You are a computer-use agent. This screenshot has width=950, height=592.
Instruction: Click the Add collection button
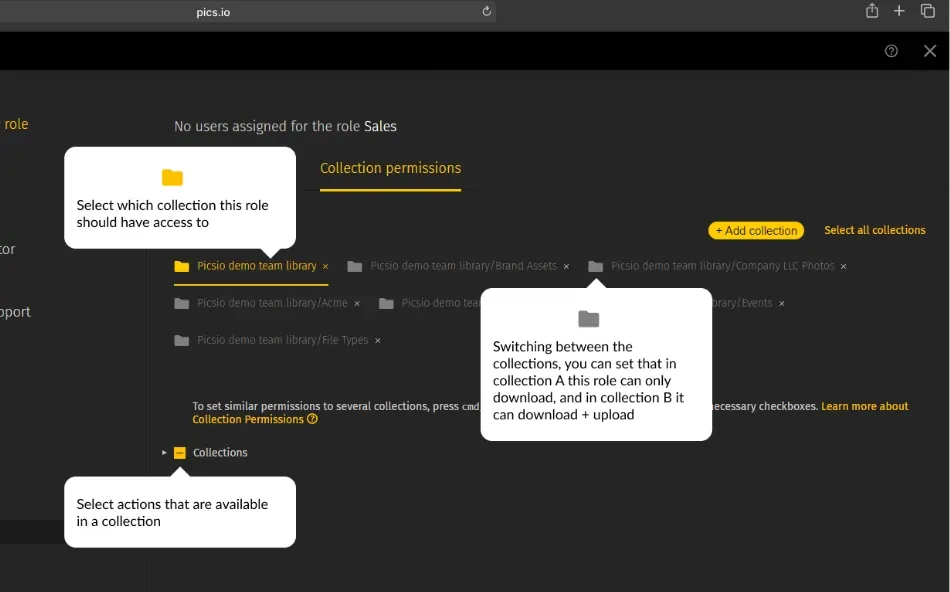pyautogui.click(x=755, y=230)
